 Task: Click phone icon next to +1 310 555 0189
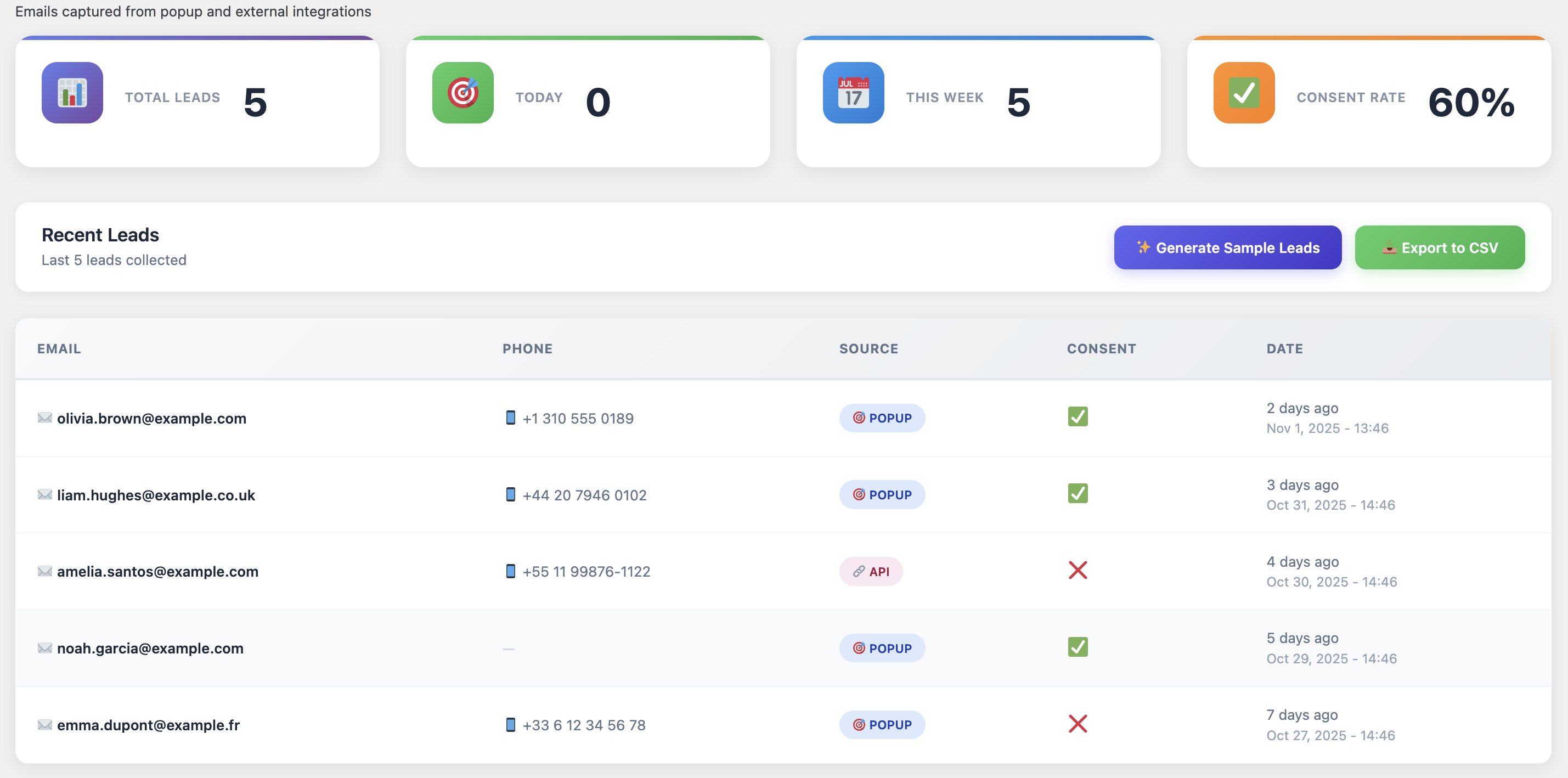tap(511, 418)
